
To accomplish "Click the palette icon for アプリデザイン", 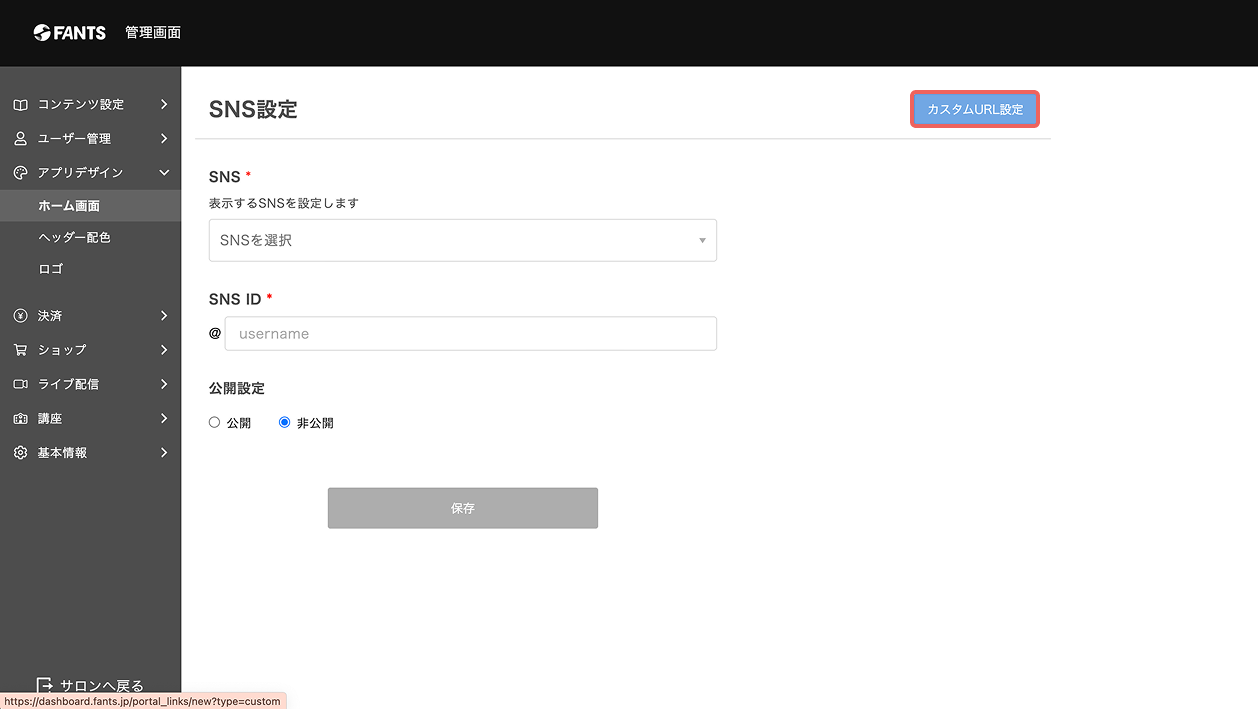I will [x=20, y=172].
